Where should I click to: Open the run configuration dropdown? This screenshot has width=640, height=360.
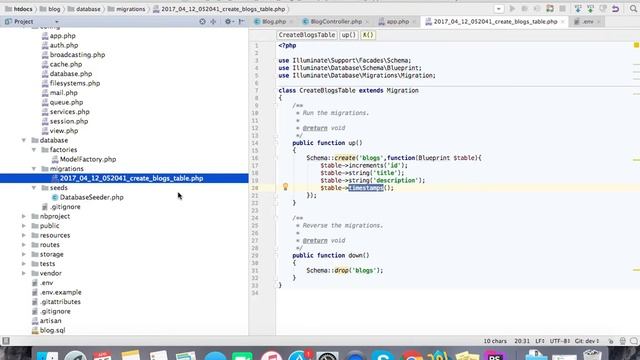click(x=499, y=9)
